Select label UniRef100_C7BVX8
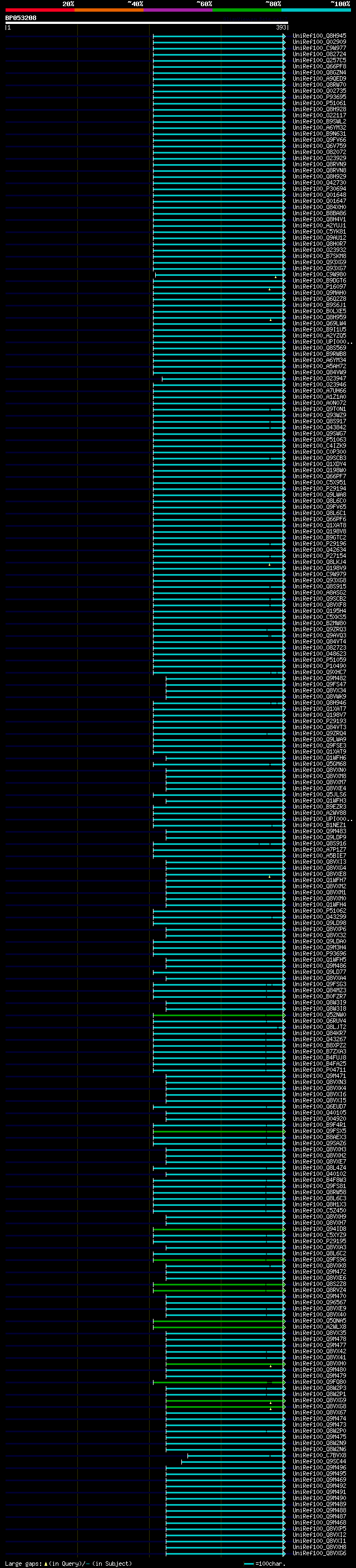Image resolution: width=356 pixels, height=1568 pixels. pyautogui.click(x=319, y=1455)
